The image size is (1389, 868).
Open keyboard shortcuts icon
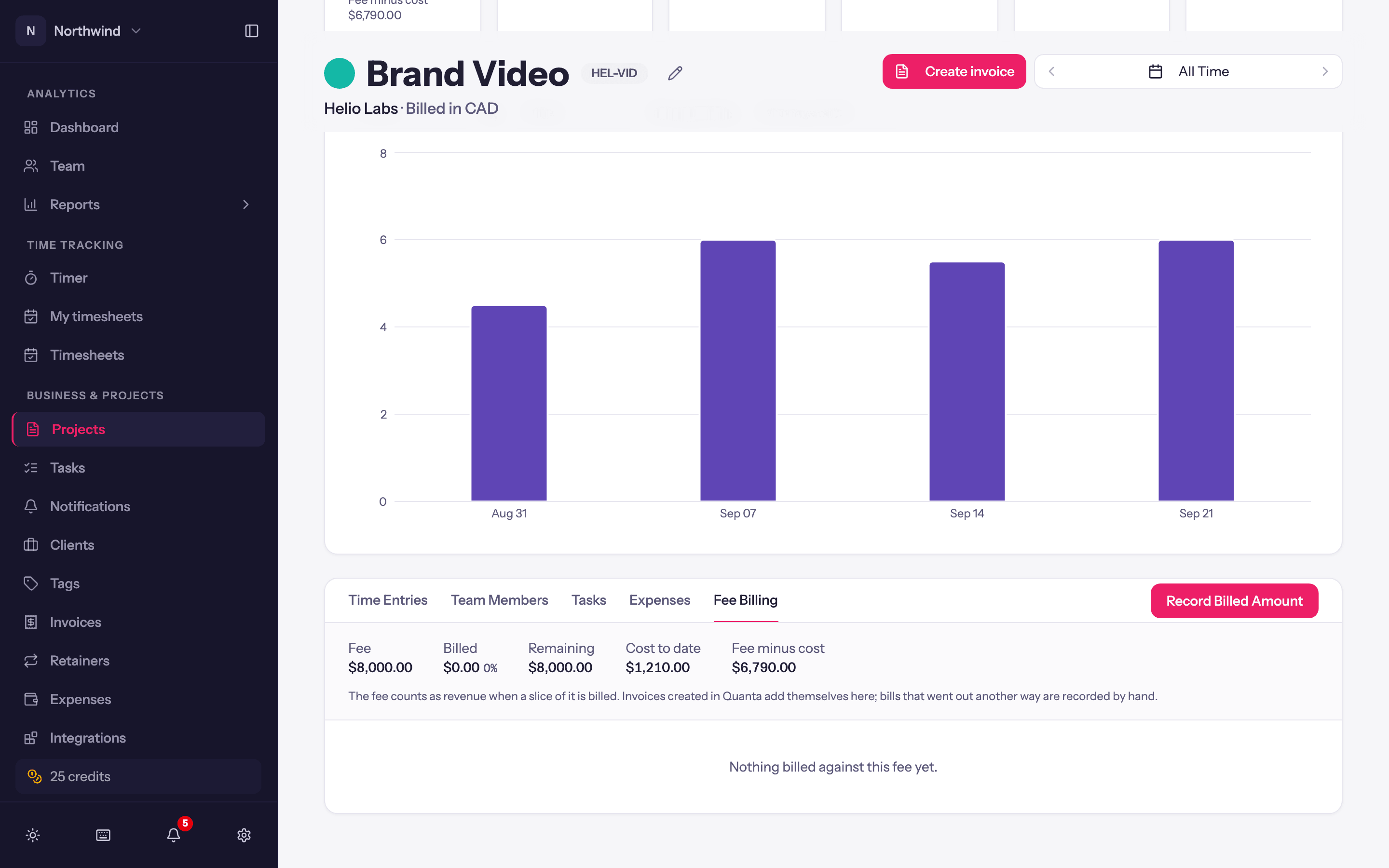(103, 835)
